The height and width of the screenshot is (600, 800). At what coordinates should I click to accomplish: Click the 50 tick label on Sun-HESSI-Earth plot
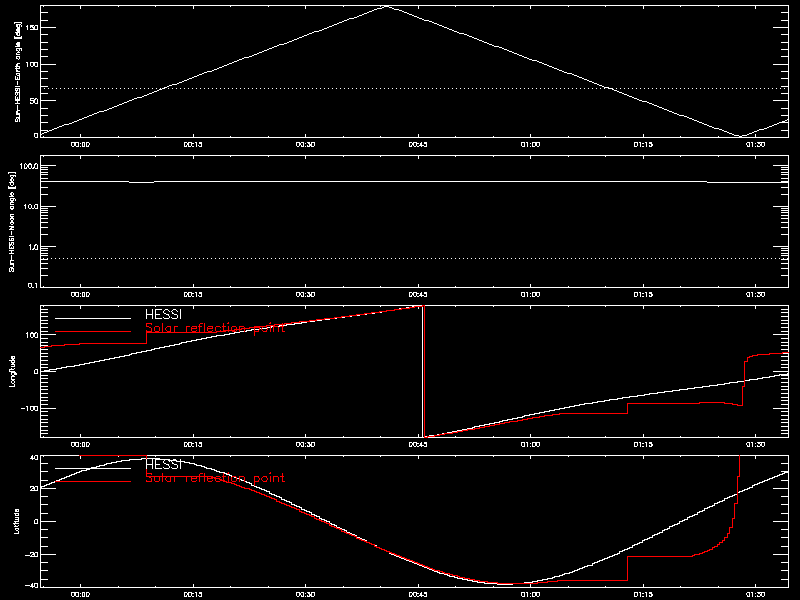tap(34, 101)
